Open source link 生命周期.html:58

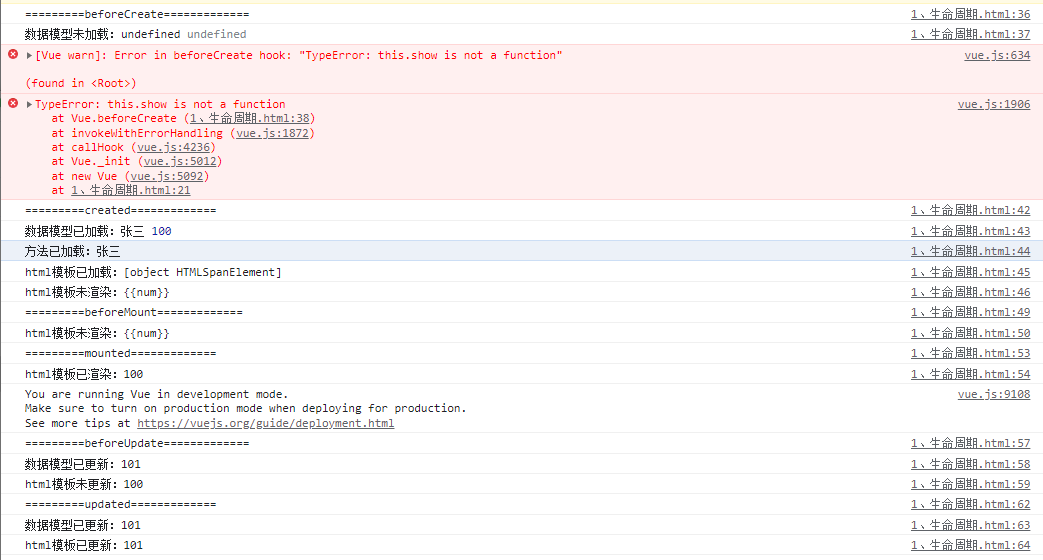tap(970, 464)
